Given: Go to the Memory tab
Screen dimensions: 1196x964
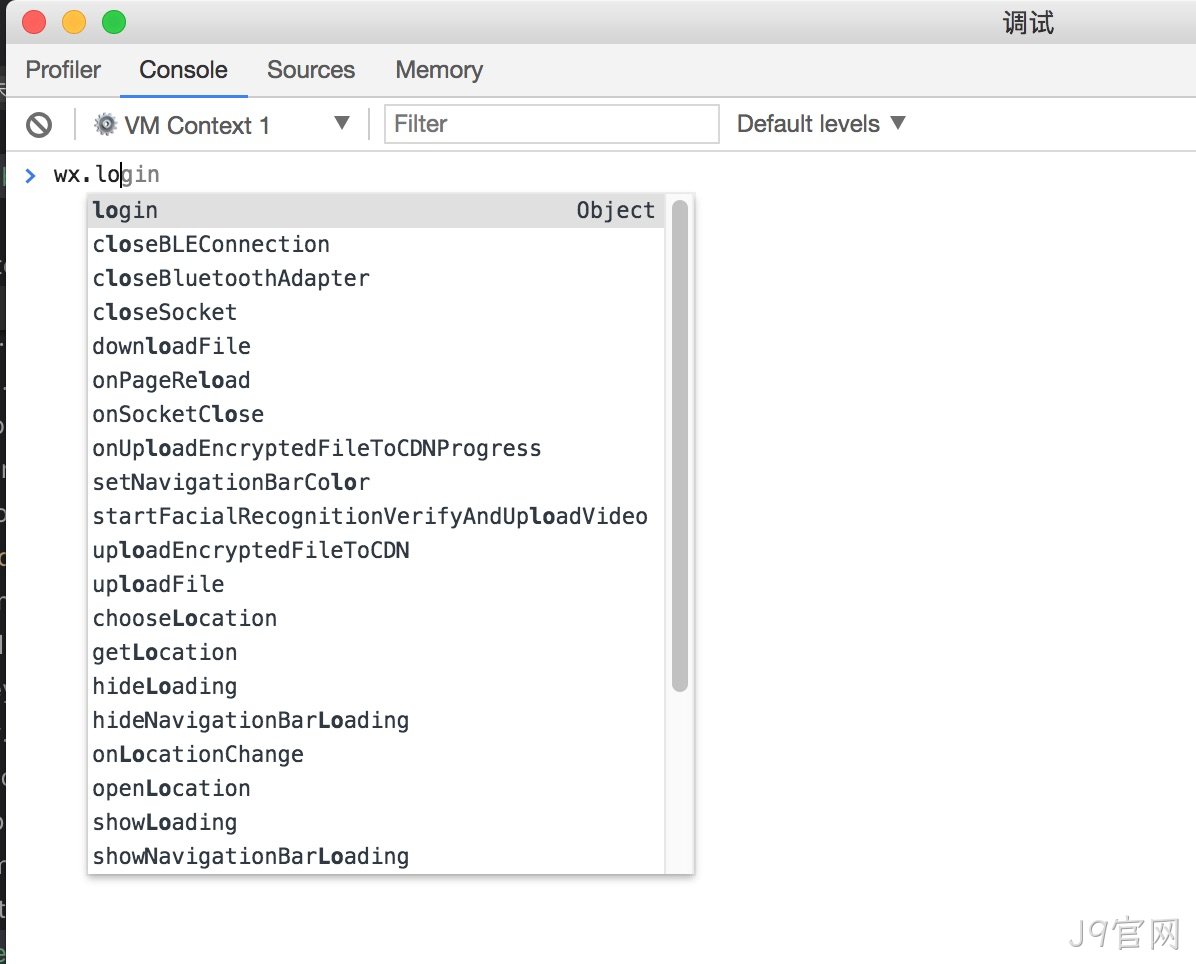Looking at the screenshot, I should [439, 69].
